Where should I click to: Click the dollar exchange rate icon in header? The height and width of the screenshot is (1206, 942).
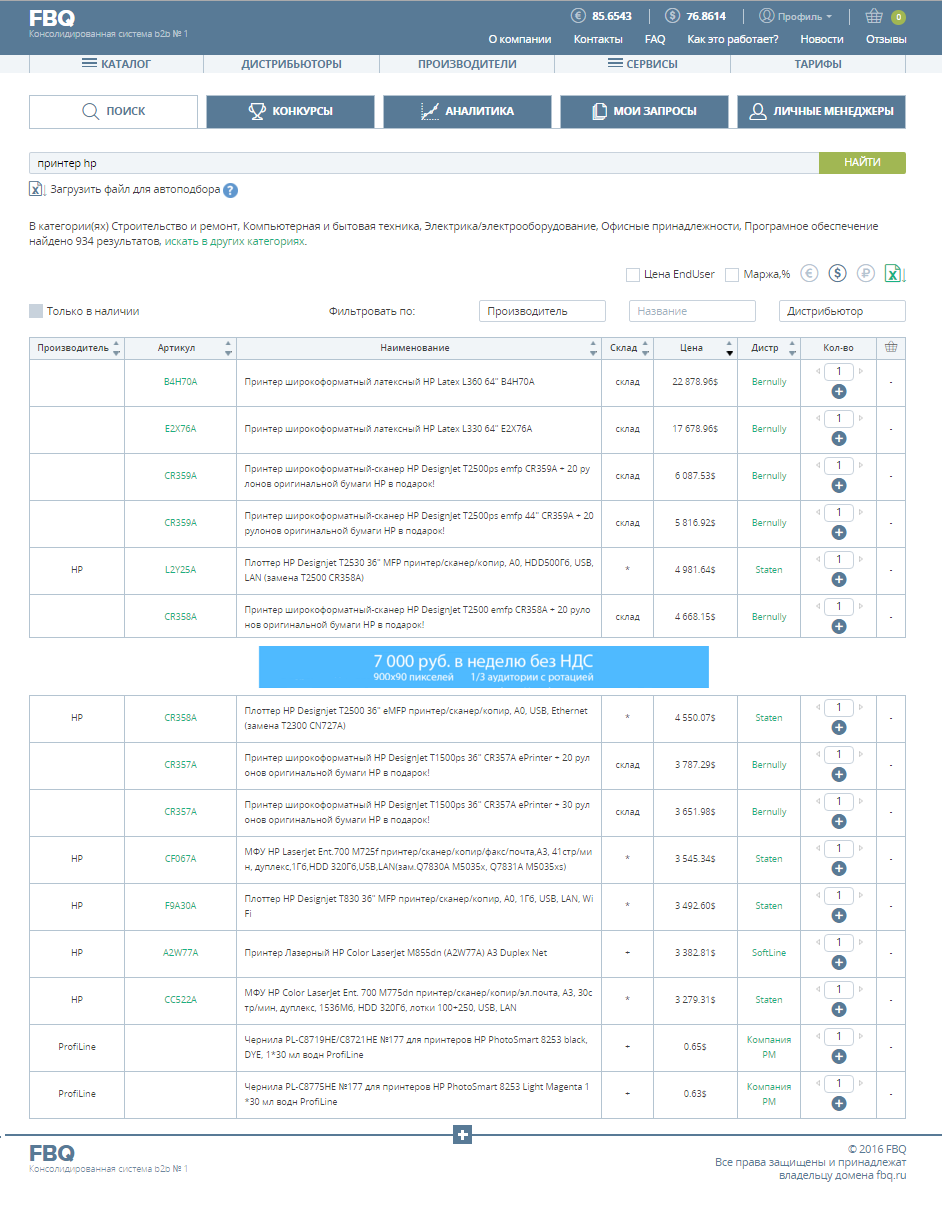click(672, 16)
